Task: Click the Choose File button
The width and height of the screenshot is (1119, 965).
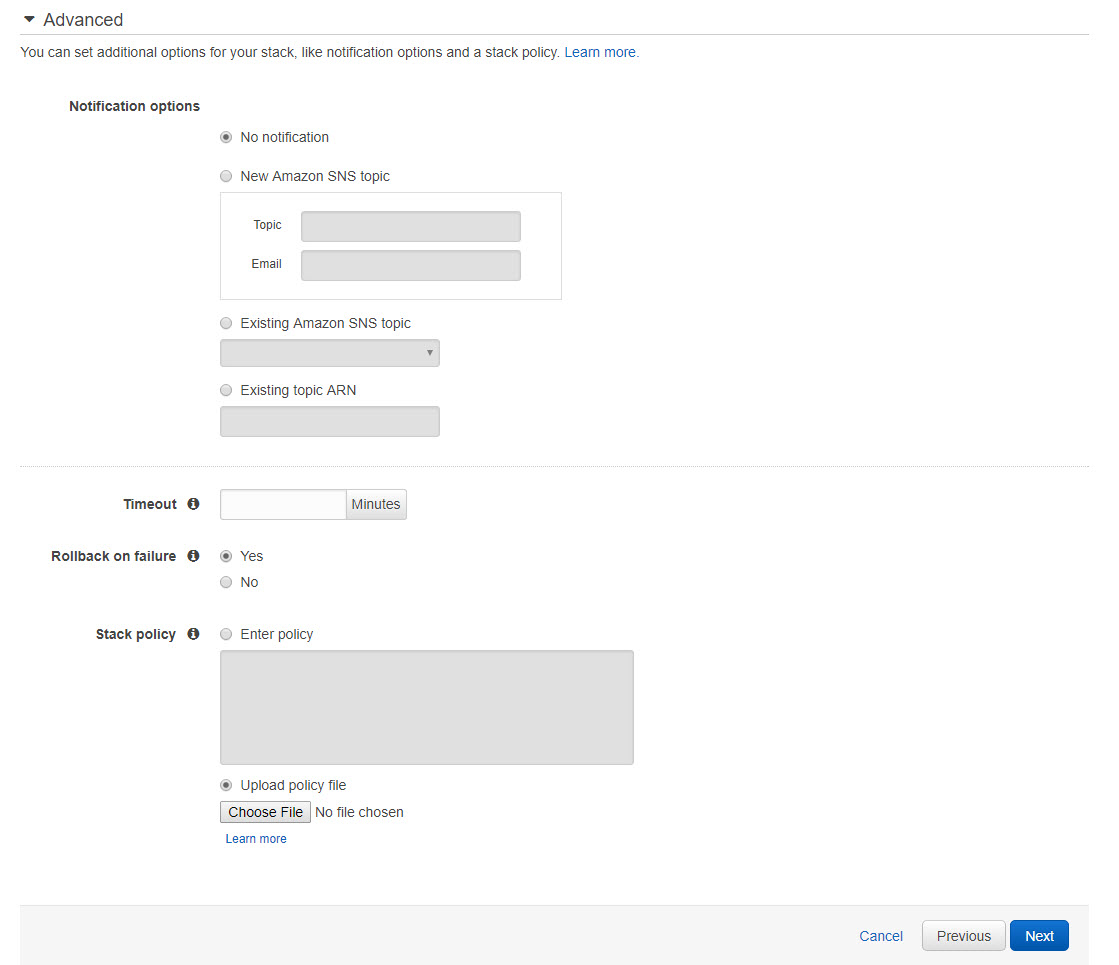Action: [265, 812]
